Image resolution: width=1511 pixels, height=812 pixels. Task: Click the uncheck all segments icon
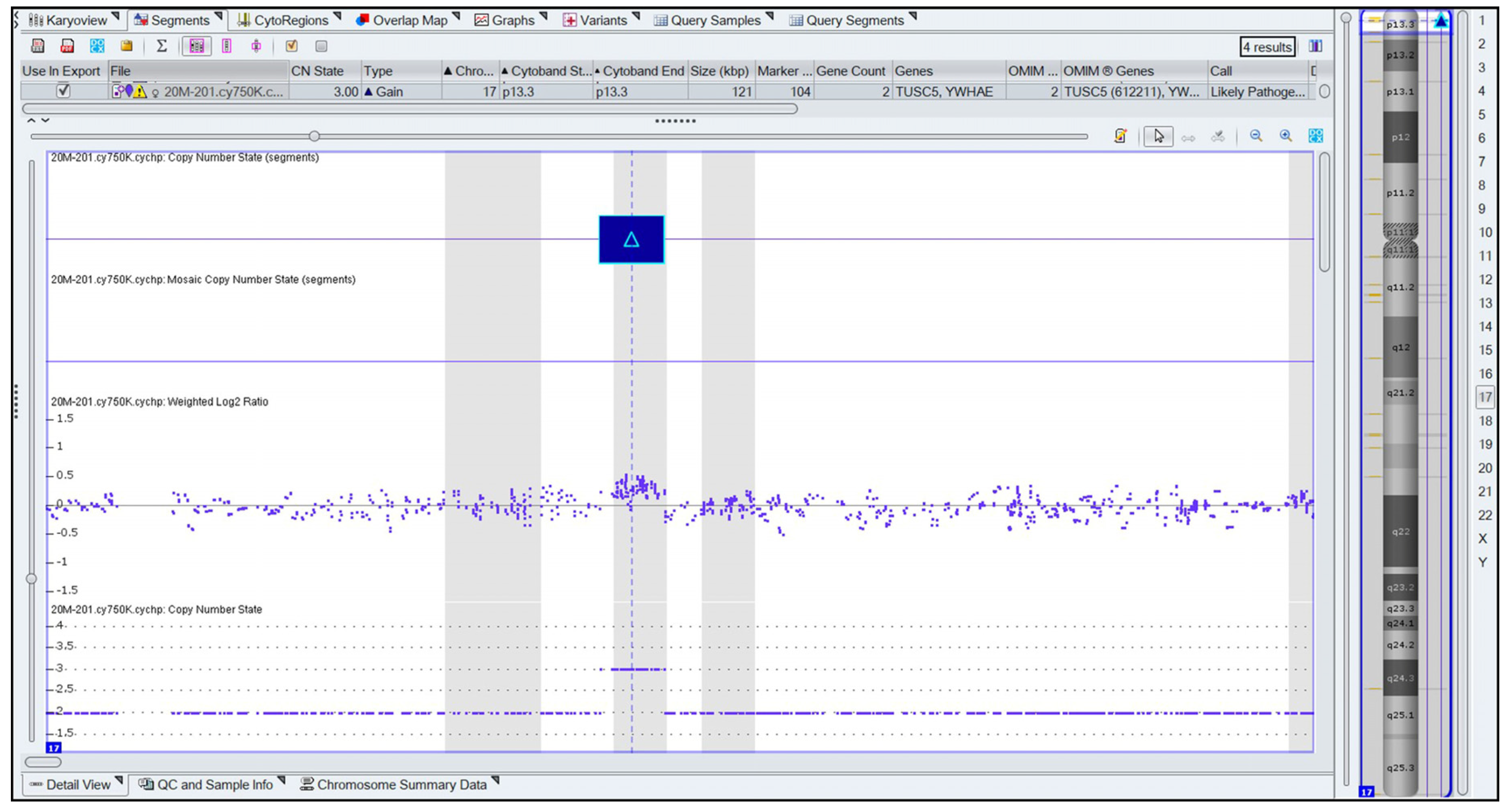pyautogui.click(x=321, y=46)
